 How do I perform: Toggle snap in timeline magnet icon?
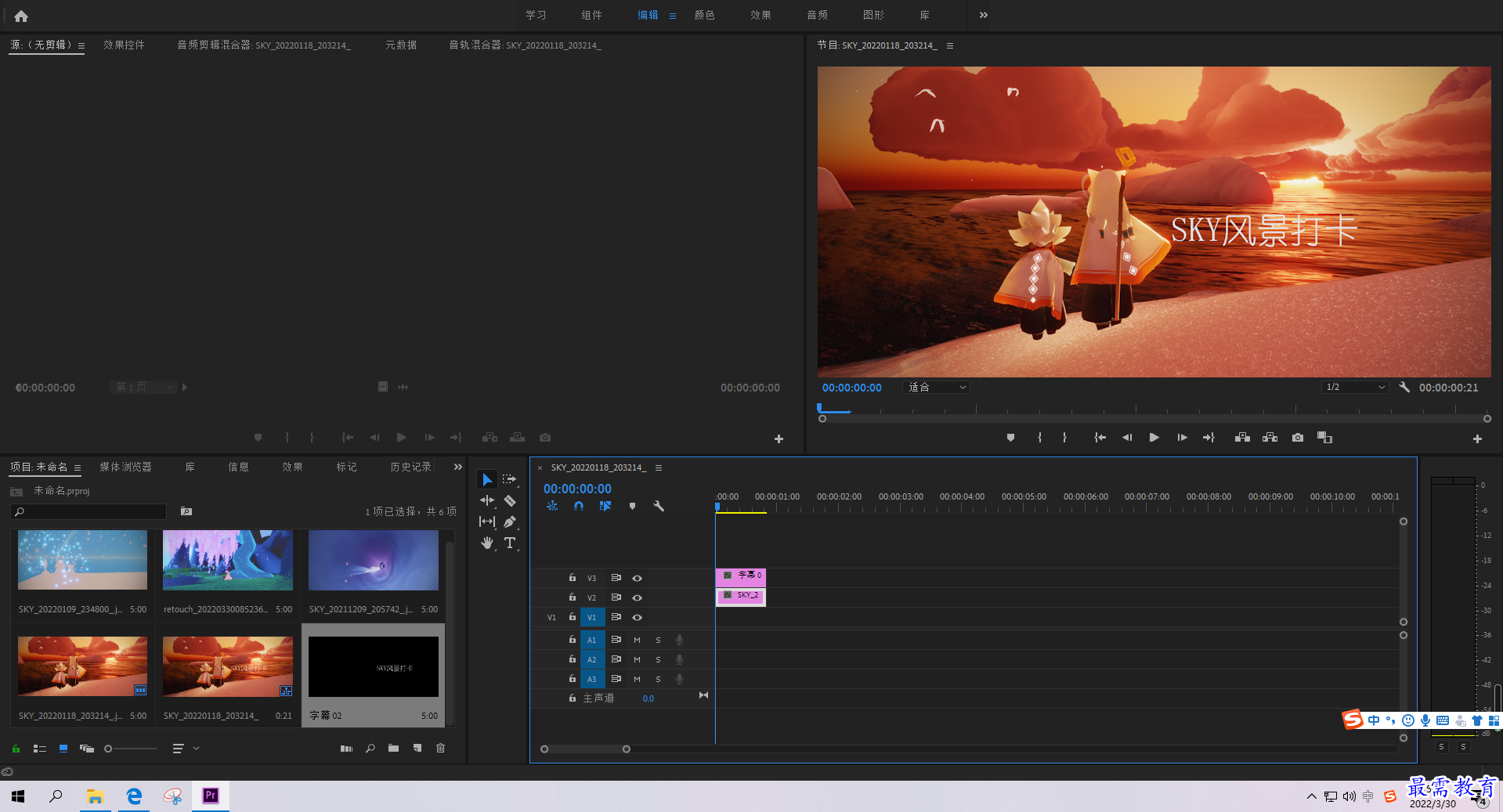click(579, 506)
